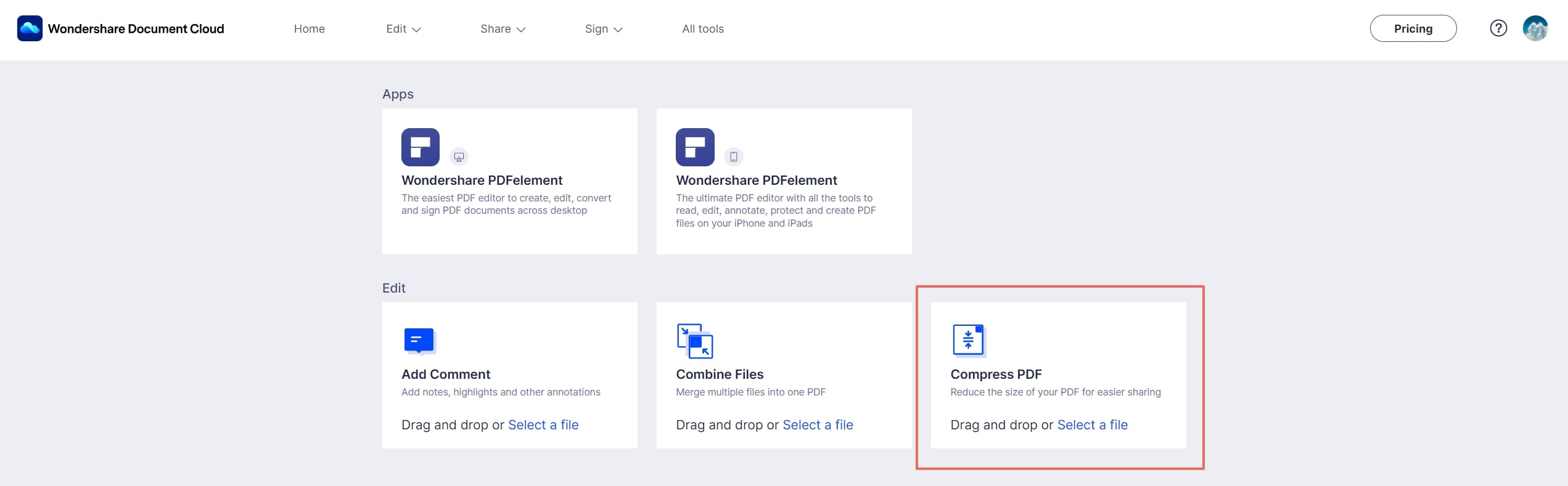The height and width of the screenshot is (486, 1568).
Task: Open the iPhone and iPads PDFelement title
Action: pos(757,180)
